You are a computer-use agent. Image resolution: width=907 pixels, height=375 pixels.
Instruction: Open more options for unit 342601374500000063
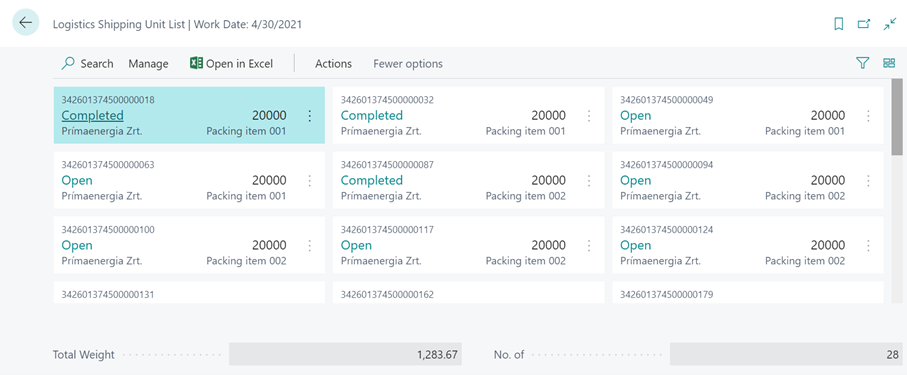pyautogui.click(x=309, y=181)
